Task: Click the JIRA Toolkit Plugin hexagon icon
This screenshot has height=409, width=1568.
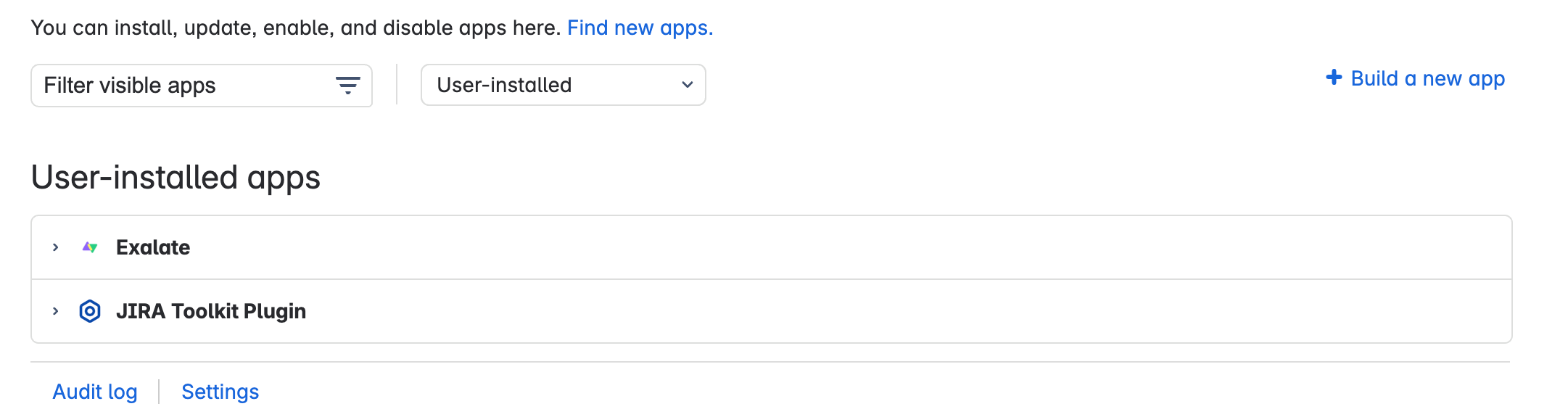Action: (x=90, y=311)
